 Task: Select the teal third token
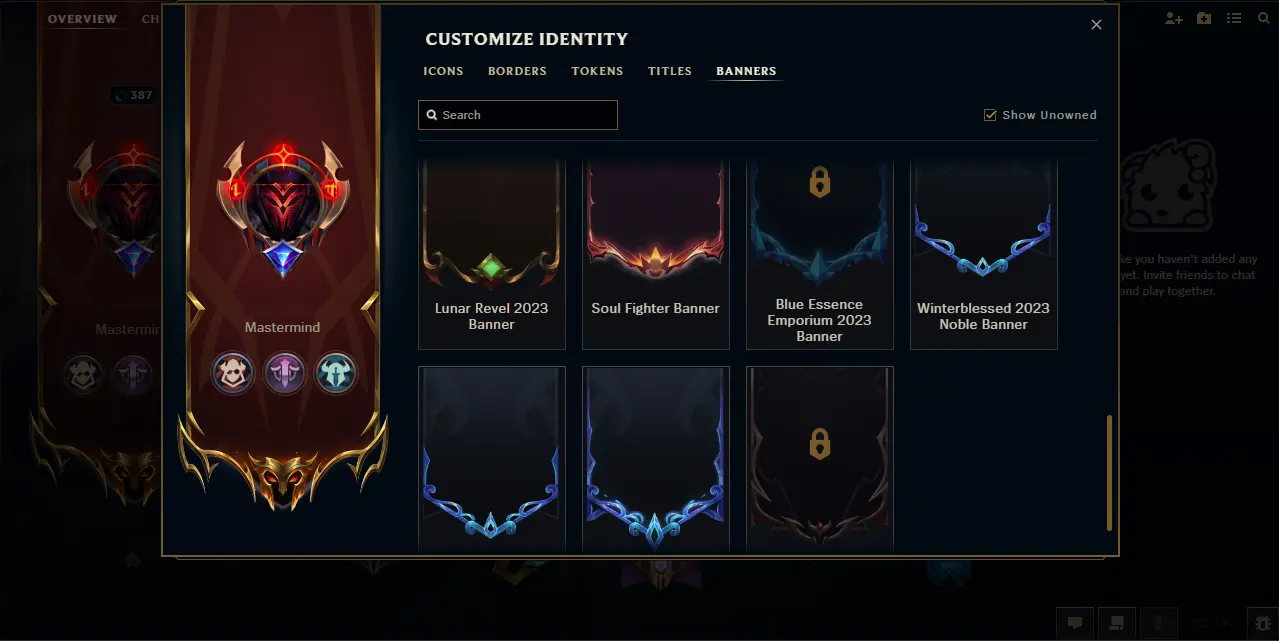336,374
